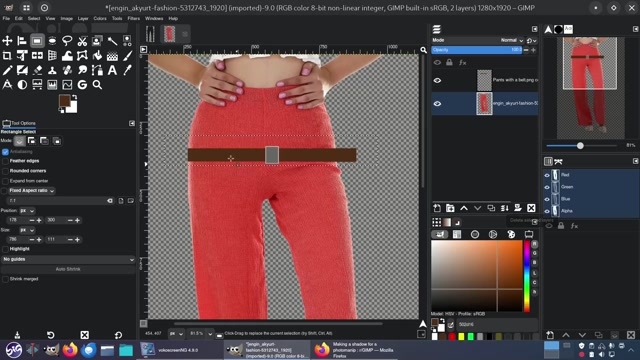Select the Alignment tool
Image resolution: width=640 pixels, height=360 pixels.
point(22,41)
